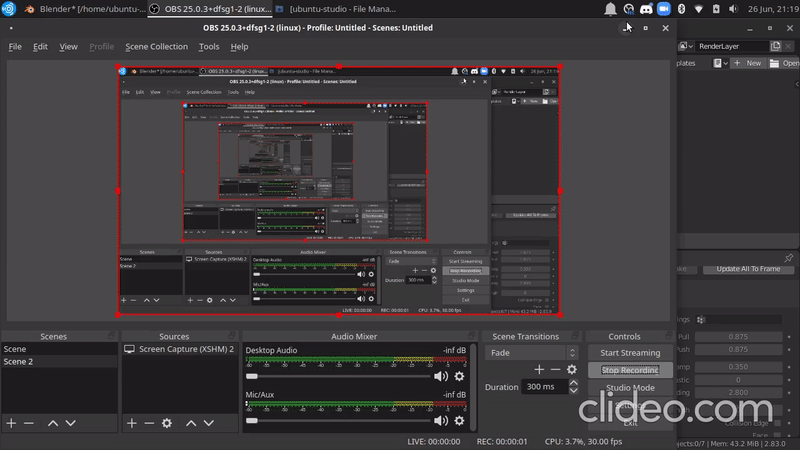
Task: Mute the Desktop Audio speaker icon
Action: point(441,376)
